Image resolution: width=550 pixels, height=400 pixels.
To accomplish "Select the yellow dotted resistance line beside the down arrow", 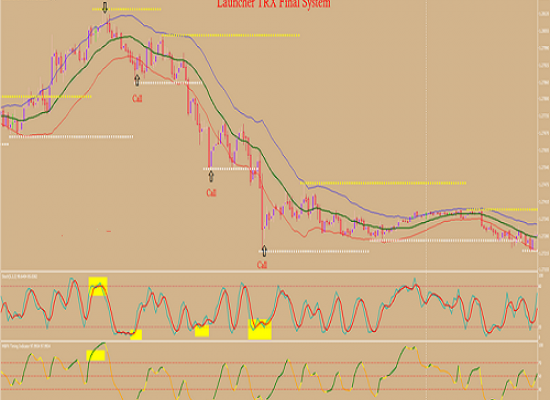I will [x=127, y=9].
